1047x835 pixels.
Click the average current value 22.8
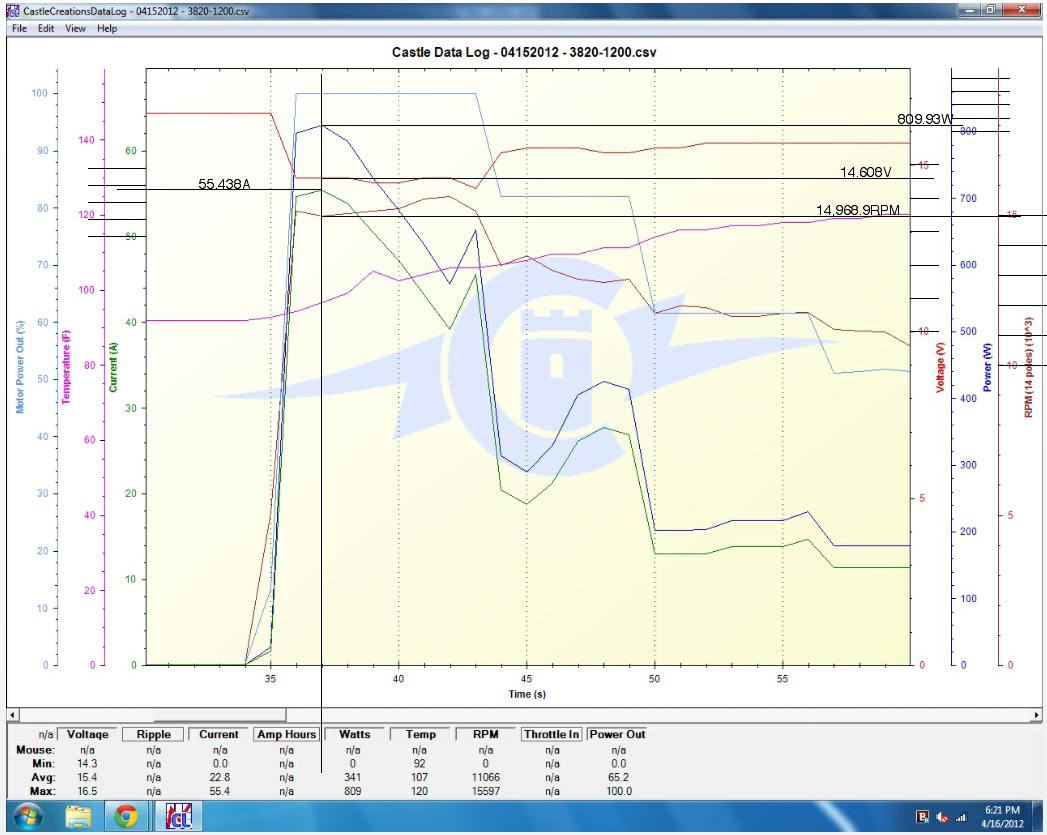click(220, 778)
